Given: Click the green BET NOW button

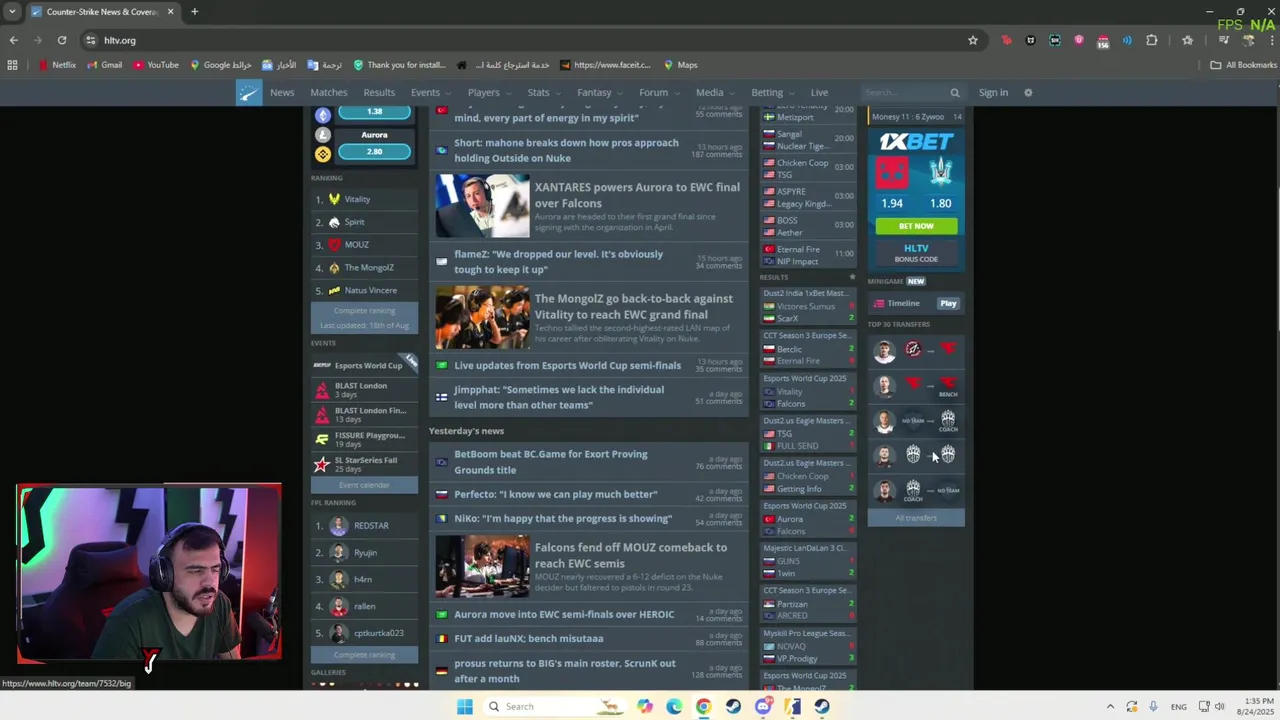Looking at the screenshot, I should [916, 226].
